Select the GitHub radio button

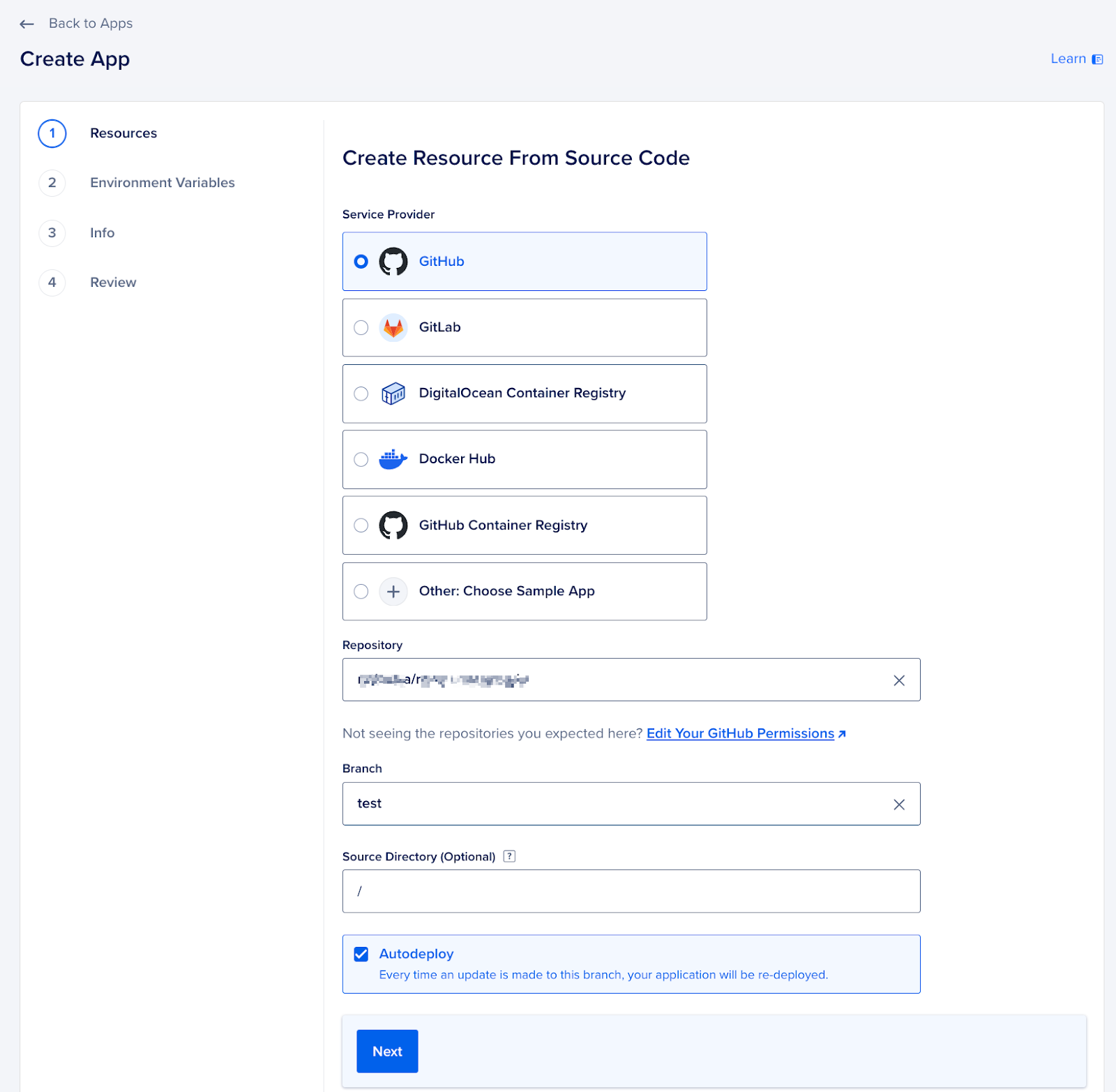click(x=361, y=262)
